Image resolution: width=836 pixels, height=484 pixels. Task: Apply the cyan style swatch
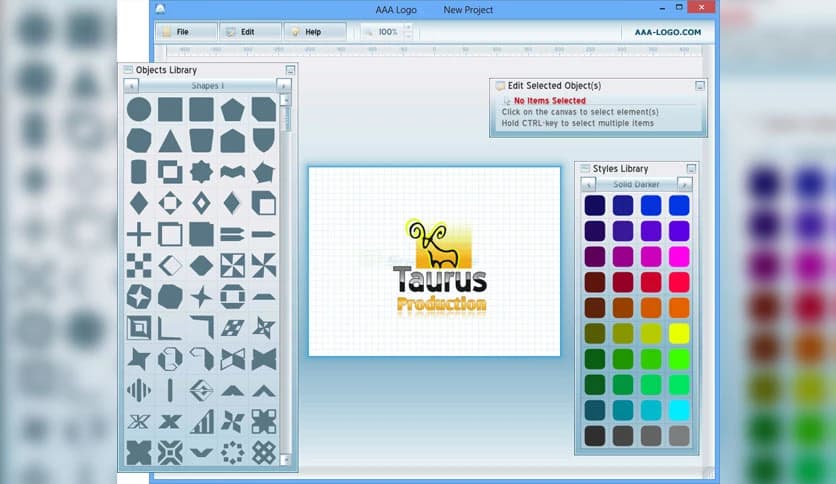[679, 410]
